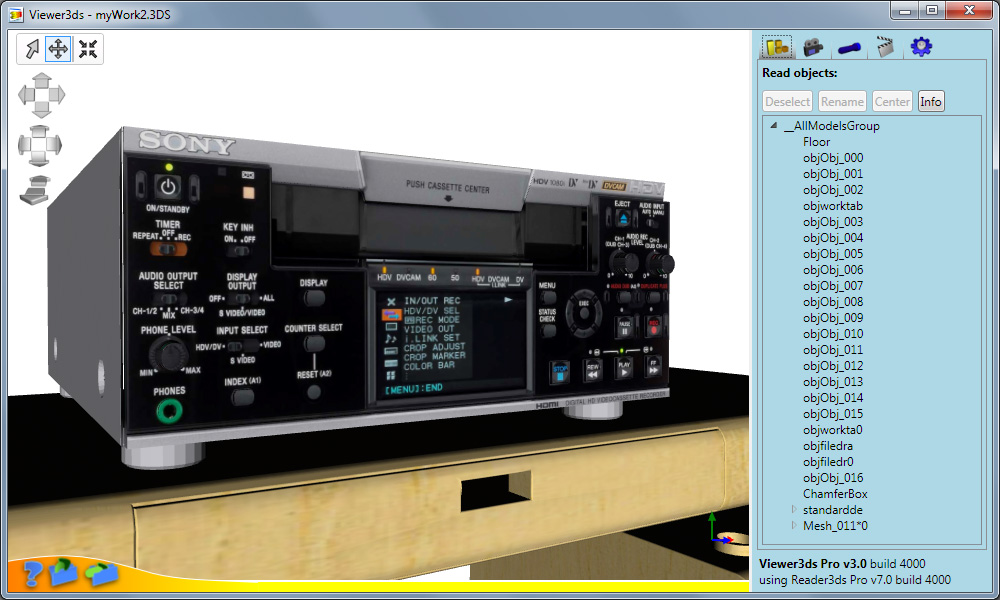Expand the standardde tree node
Screen dimensions: 1000x600
click(x=794, y=509)
